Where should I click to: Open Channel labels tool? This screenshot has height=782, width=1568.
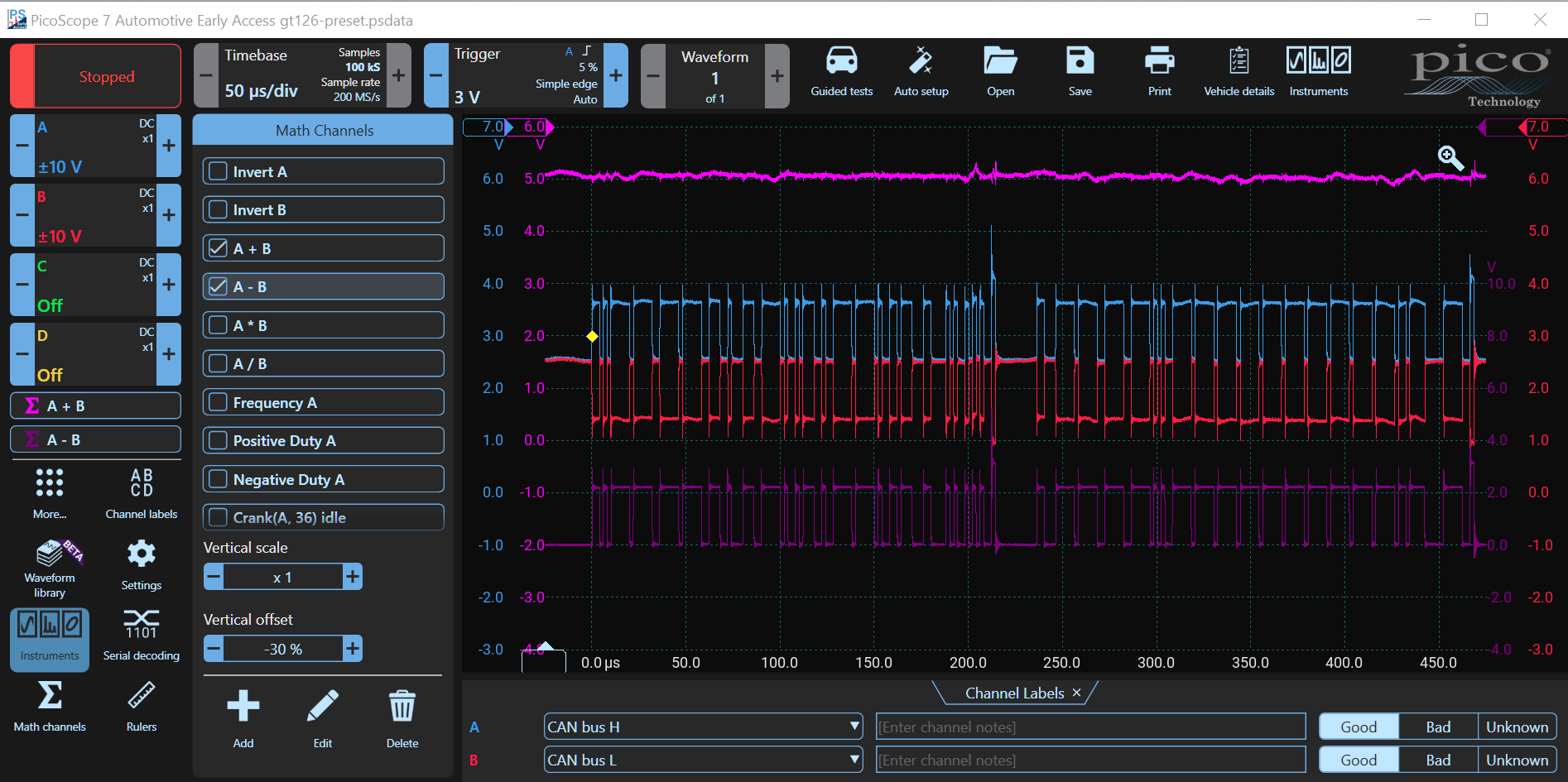tap(142, 494)
